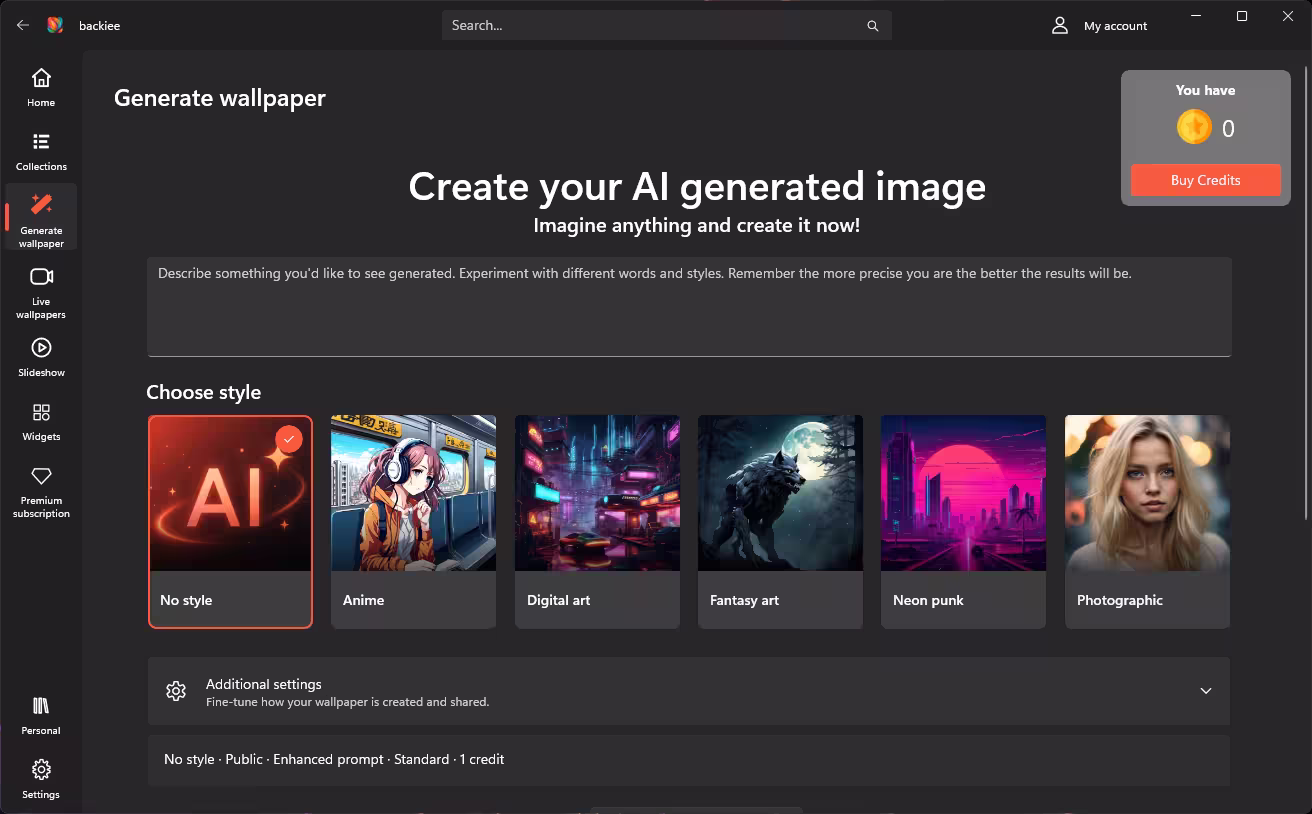Choose the Fantasy art style

(x=780, y=522)
